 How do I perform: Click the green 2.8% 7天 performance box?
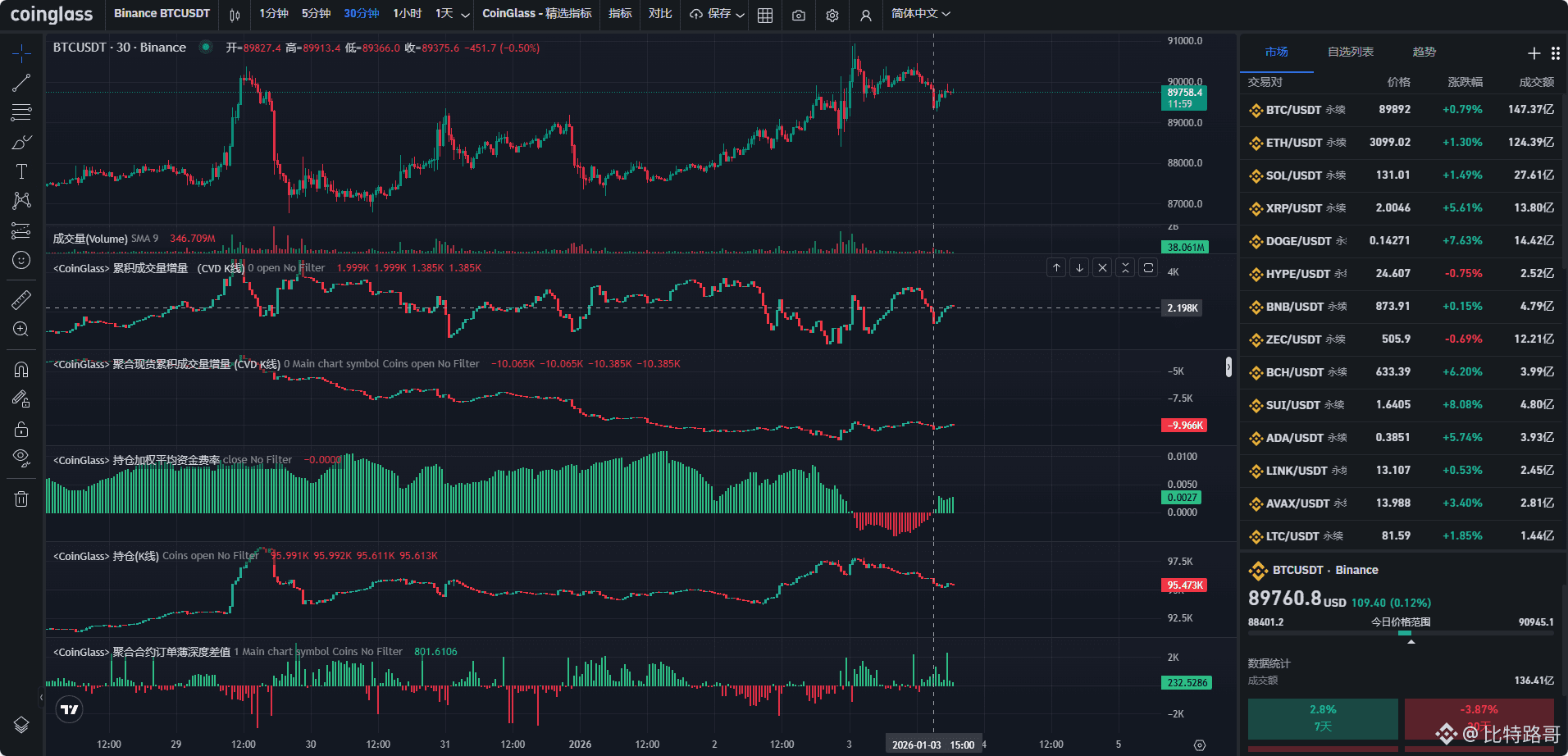(1323, 719)
